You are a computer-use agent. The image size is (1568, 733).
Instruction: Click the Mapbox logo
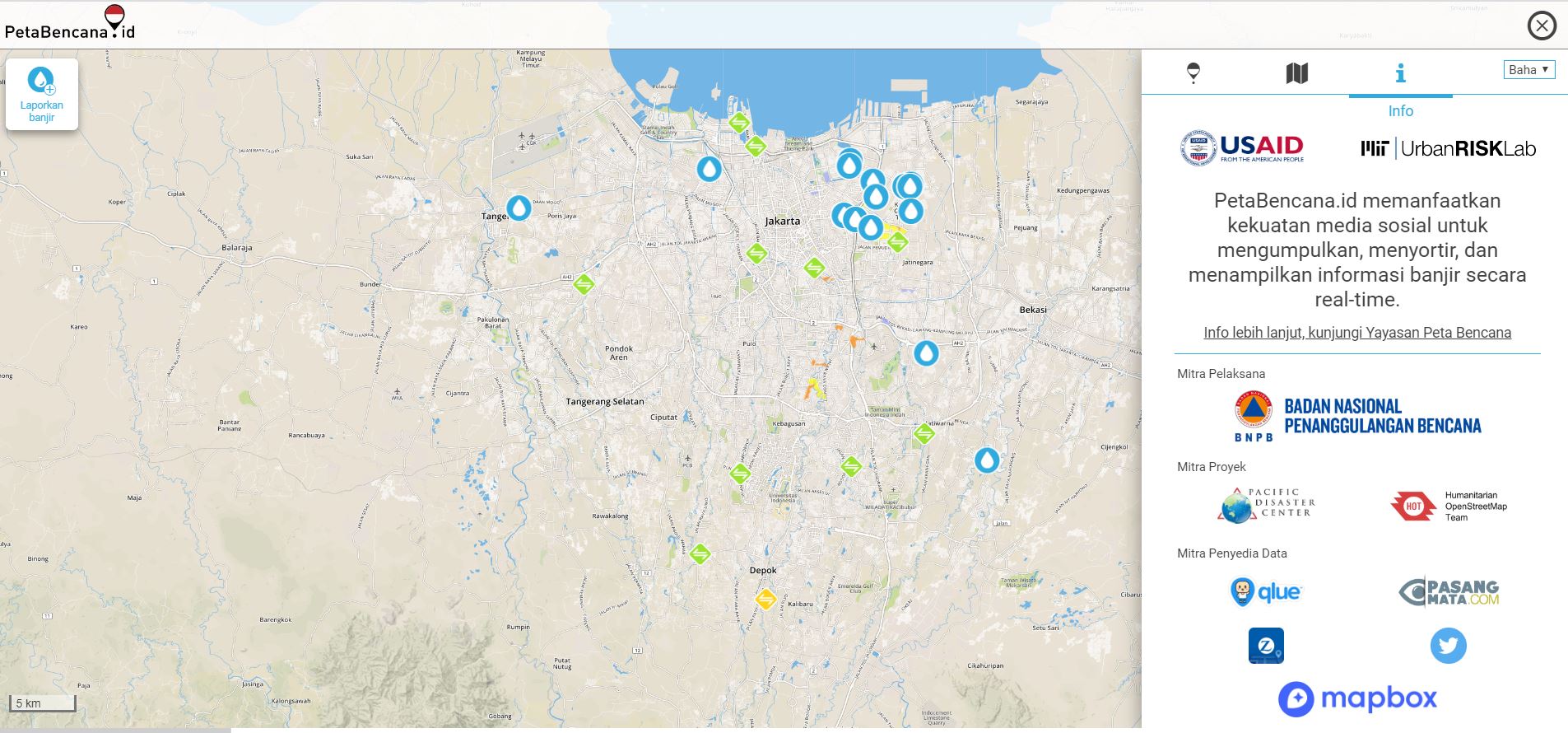click(1356, 698)
